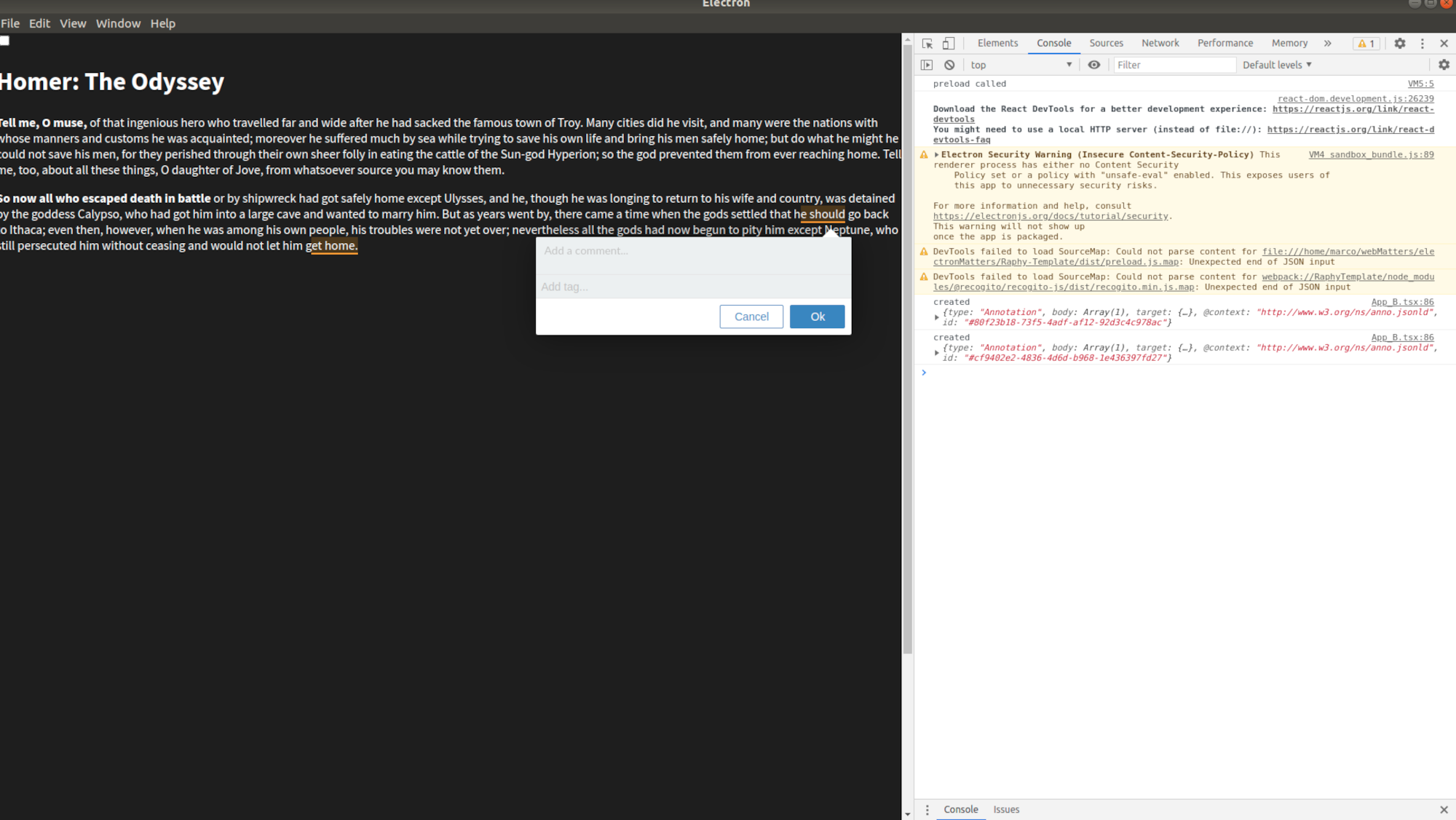Open the console sidebar icon
This screenshot has height=820, width=1456.
(x=927, y=65)
